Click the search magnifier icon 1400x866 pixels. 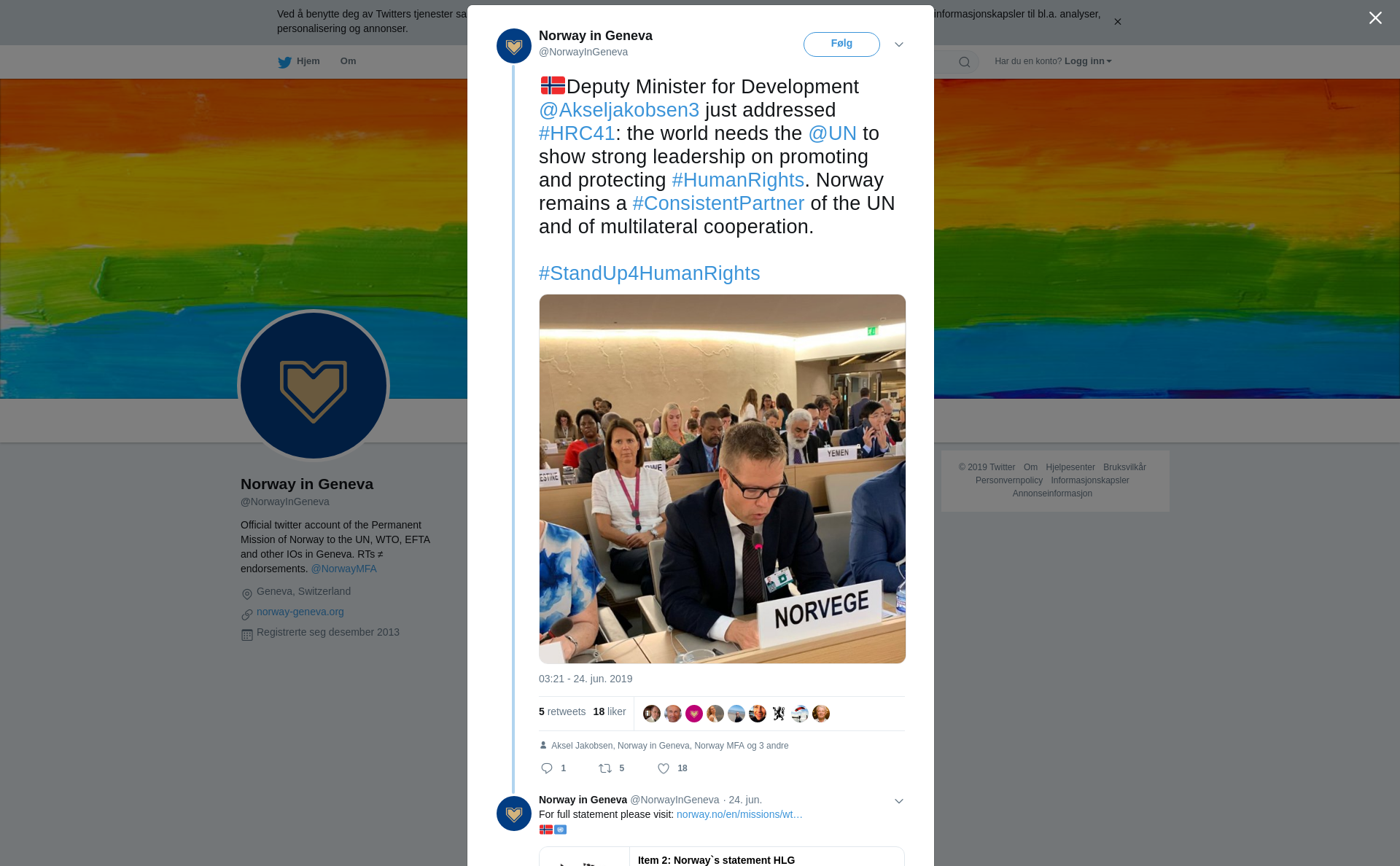click(965, 62)
